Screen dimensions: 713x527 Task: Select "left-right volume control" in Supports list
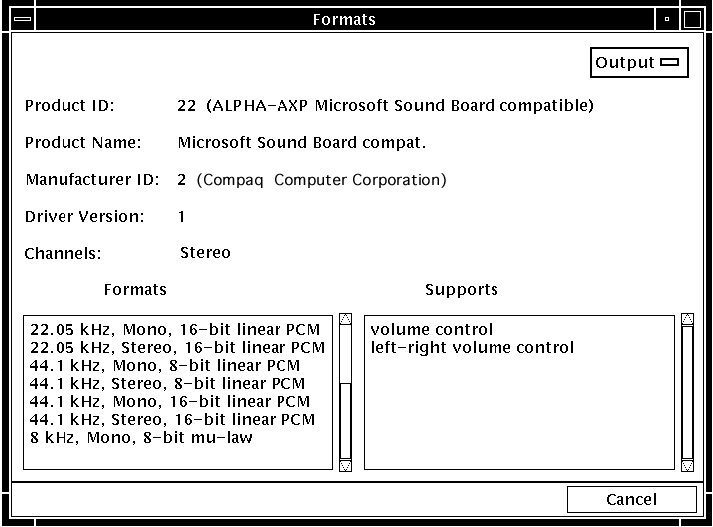pos(472,347)
